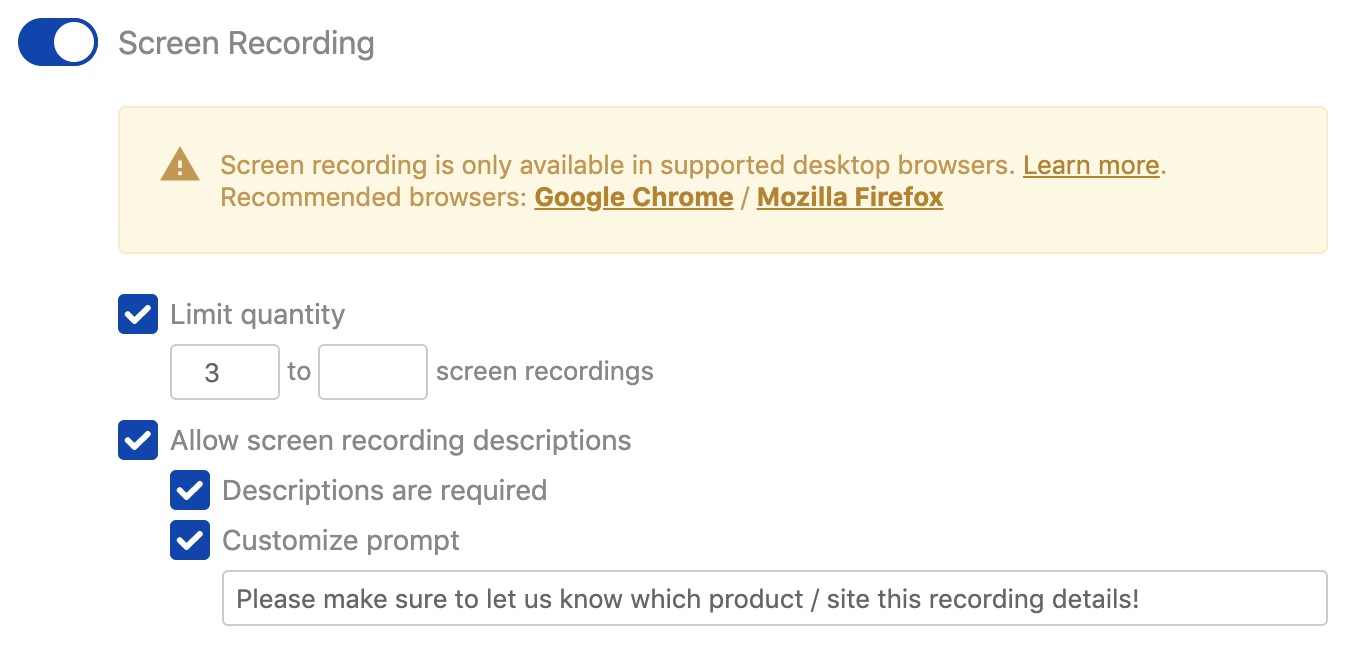
Task: Disable the Customize prompt option
Action: tap(190, 540)
